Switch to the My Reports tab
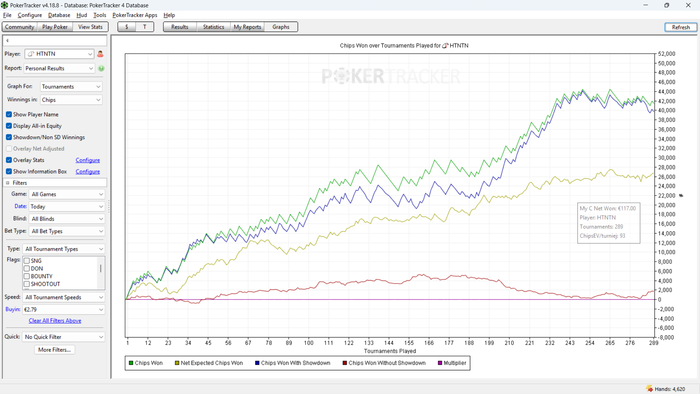Screen dimensions: 700x394 [x=247, y=27]
